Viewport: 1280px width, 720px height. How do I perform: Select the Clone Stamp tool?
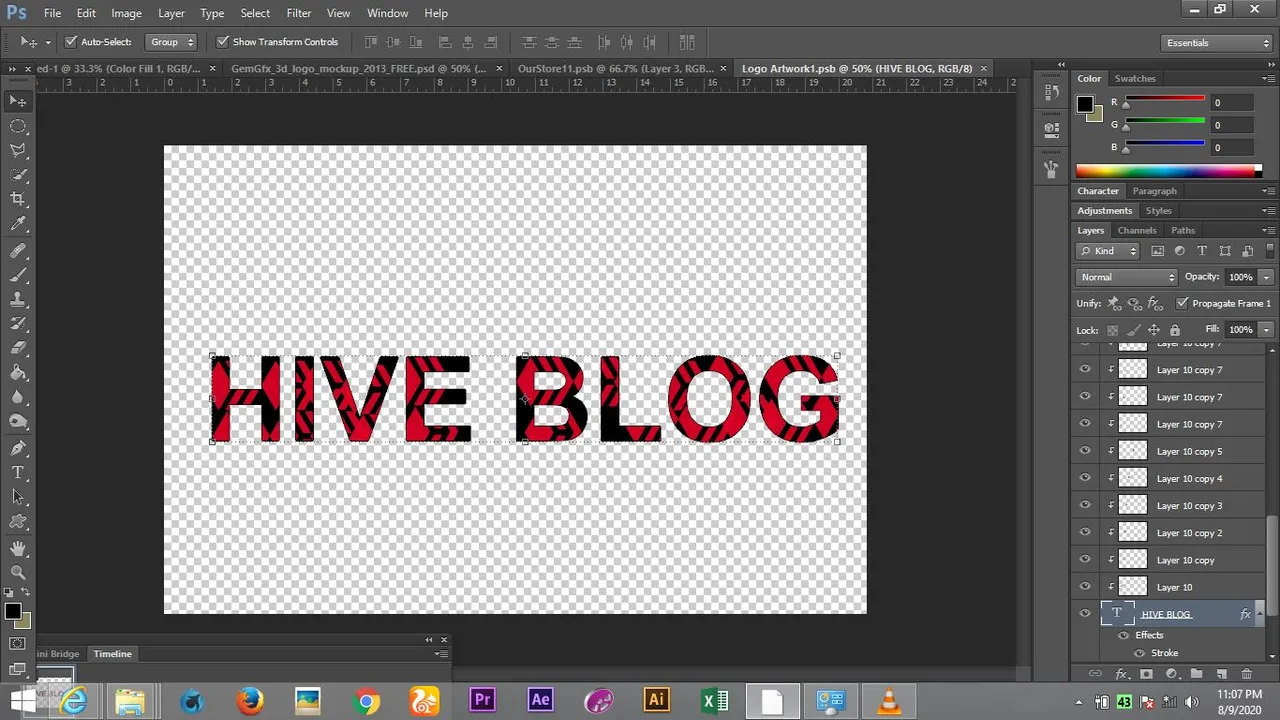point(18,299)
